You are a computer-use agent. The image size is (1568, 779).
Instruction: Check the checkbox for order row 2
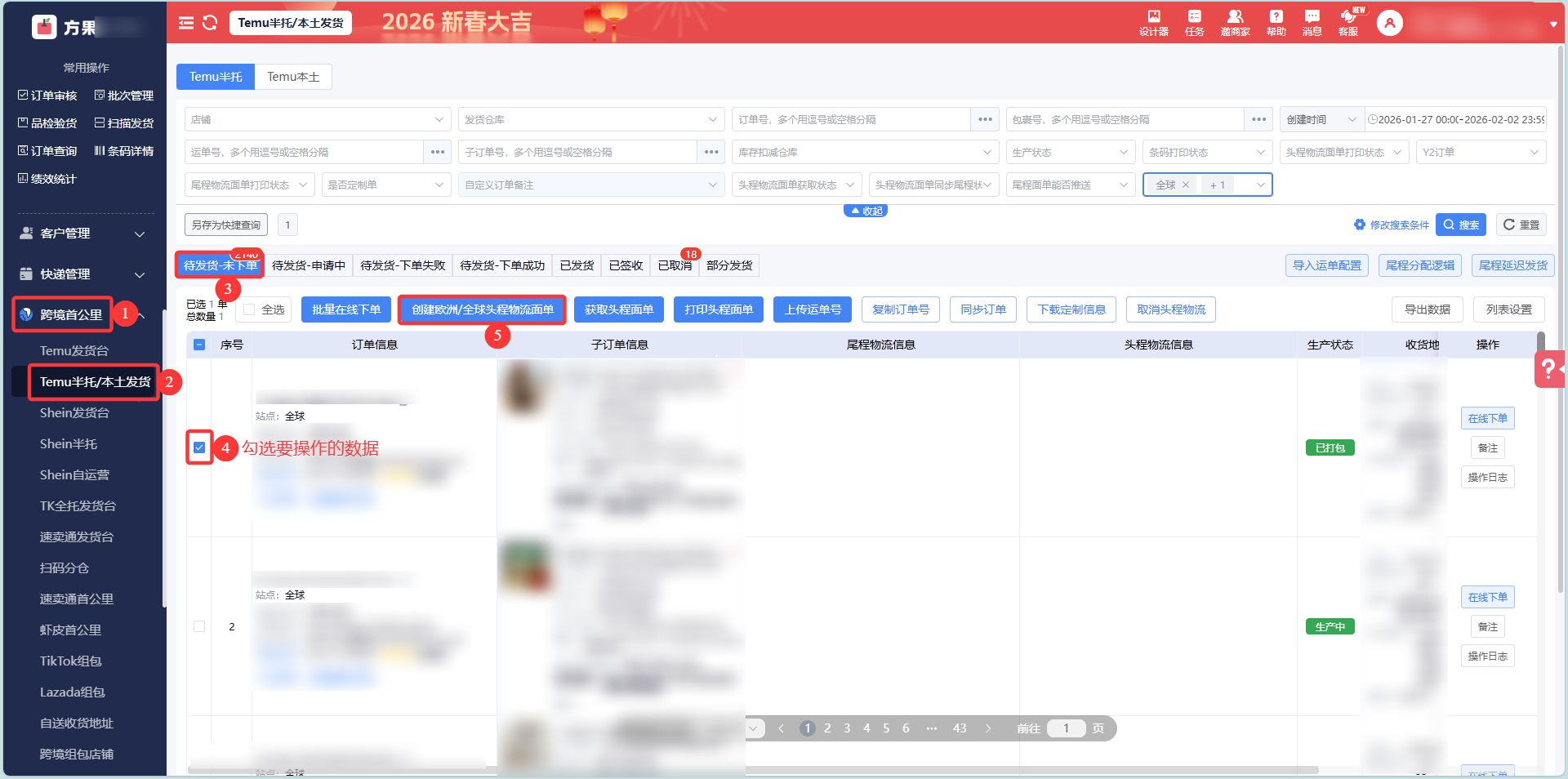coord(199,626)
